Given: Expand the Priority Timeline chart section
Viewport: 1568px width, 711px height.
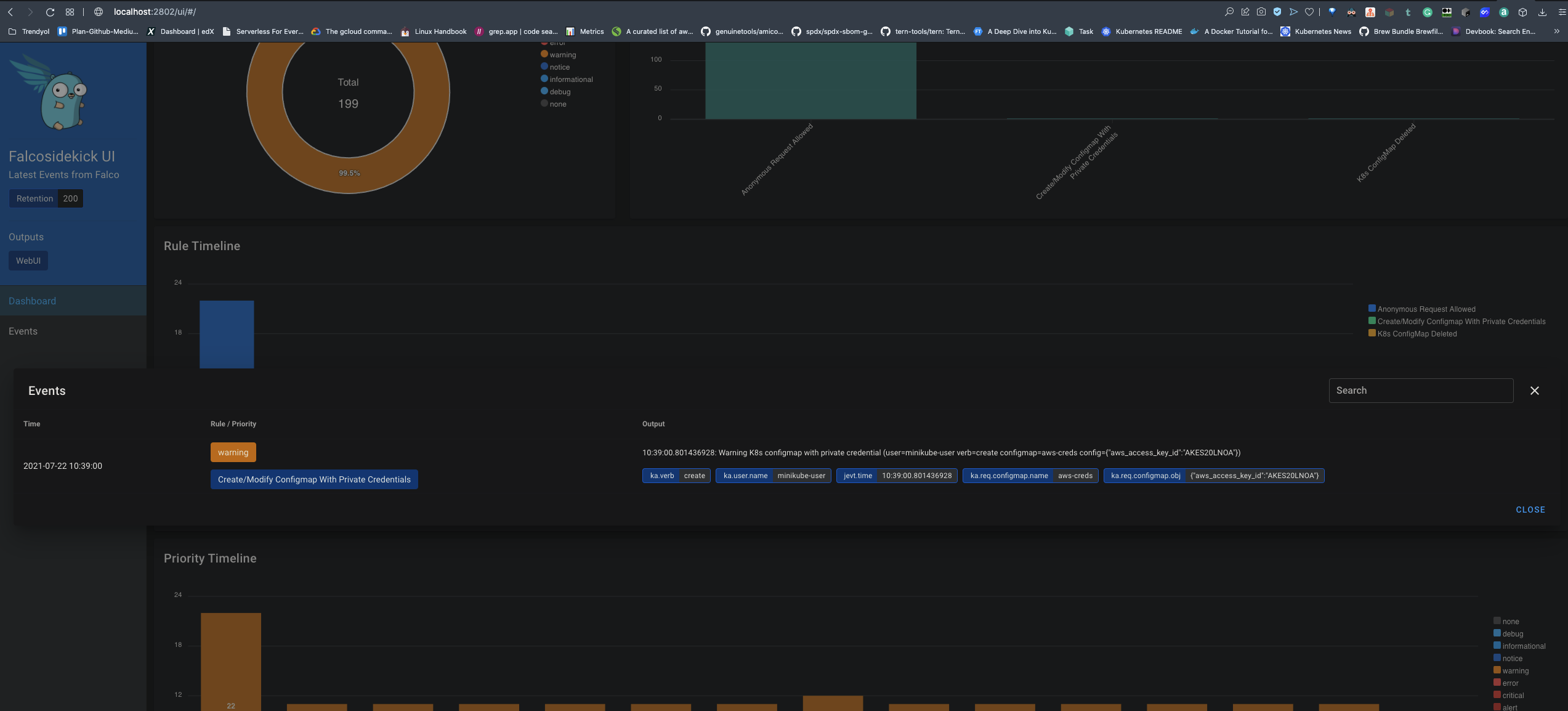Looking at the screenshot, I should point(210,558).
